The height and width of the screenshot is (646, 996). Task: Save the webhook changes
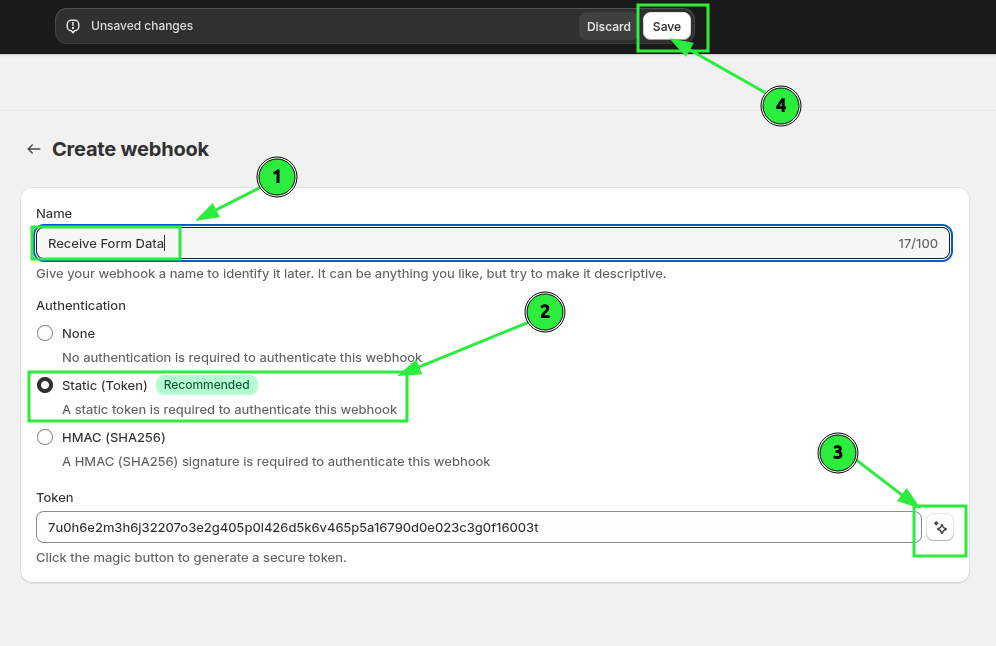point(666,26)
